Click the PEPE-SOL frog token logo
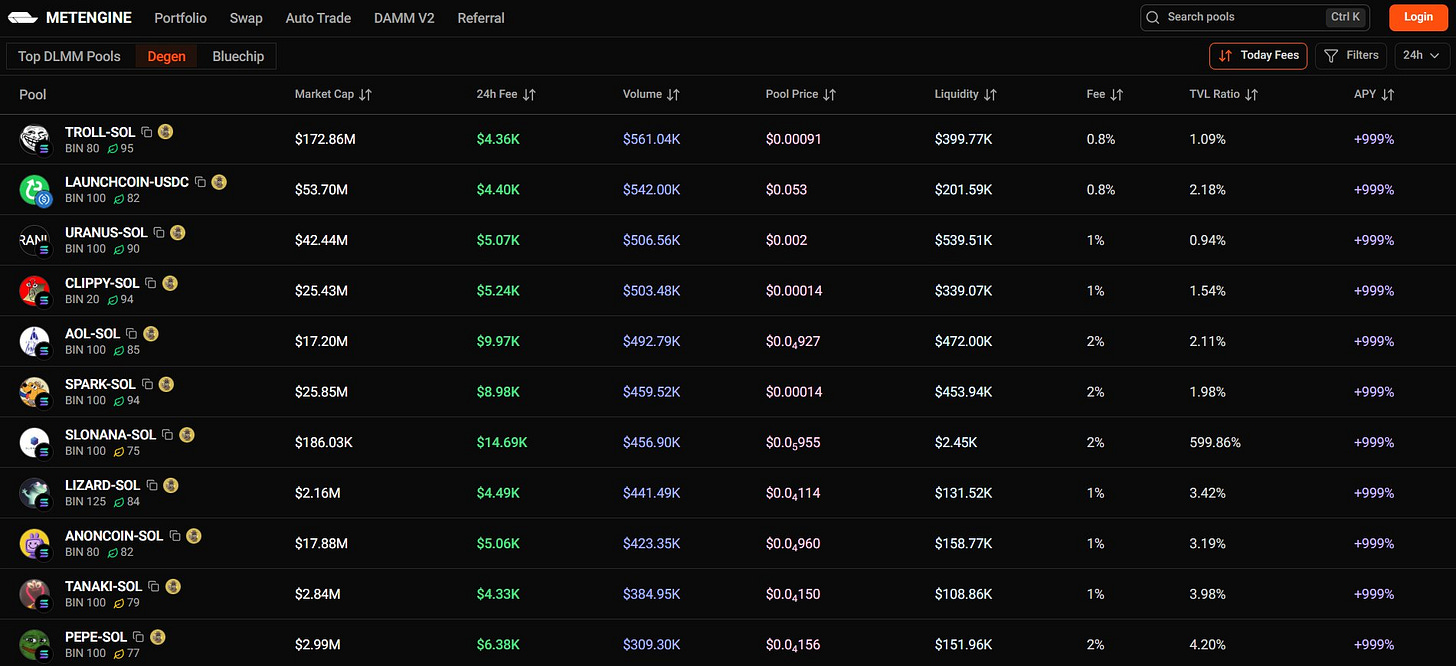1456x666 pixels. pyautogui.click(x=34, y=643)
